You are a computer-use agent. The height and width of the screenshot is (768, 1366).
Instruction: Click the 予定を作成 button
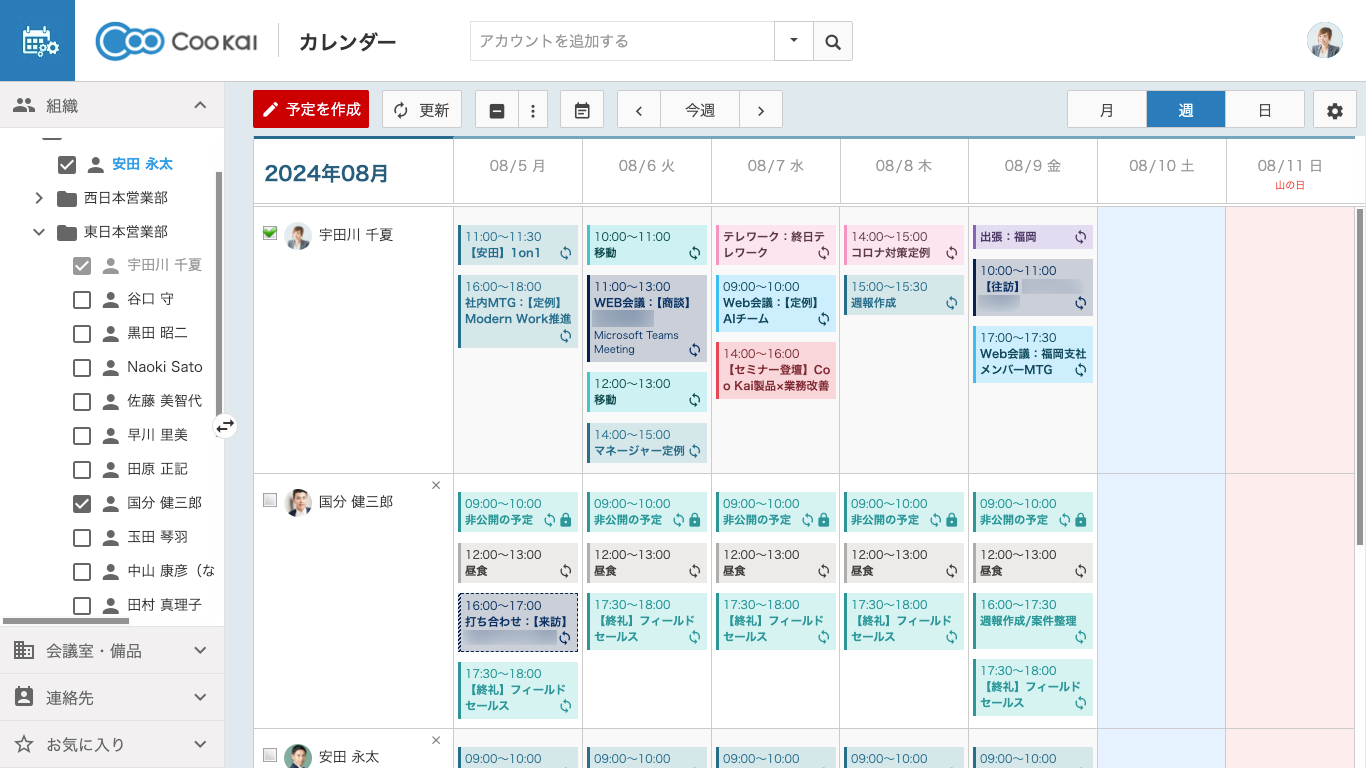[311, 110]
